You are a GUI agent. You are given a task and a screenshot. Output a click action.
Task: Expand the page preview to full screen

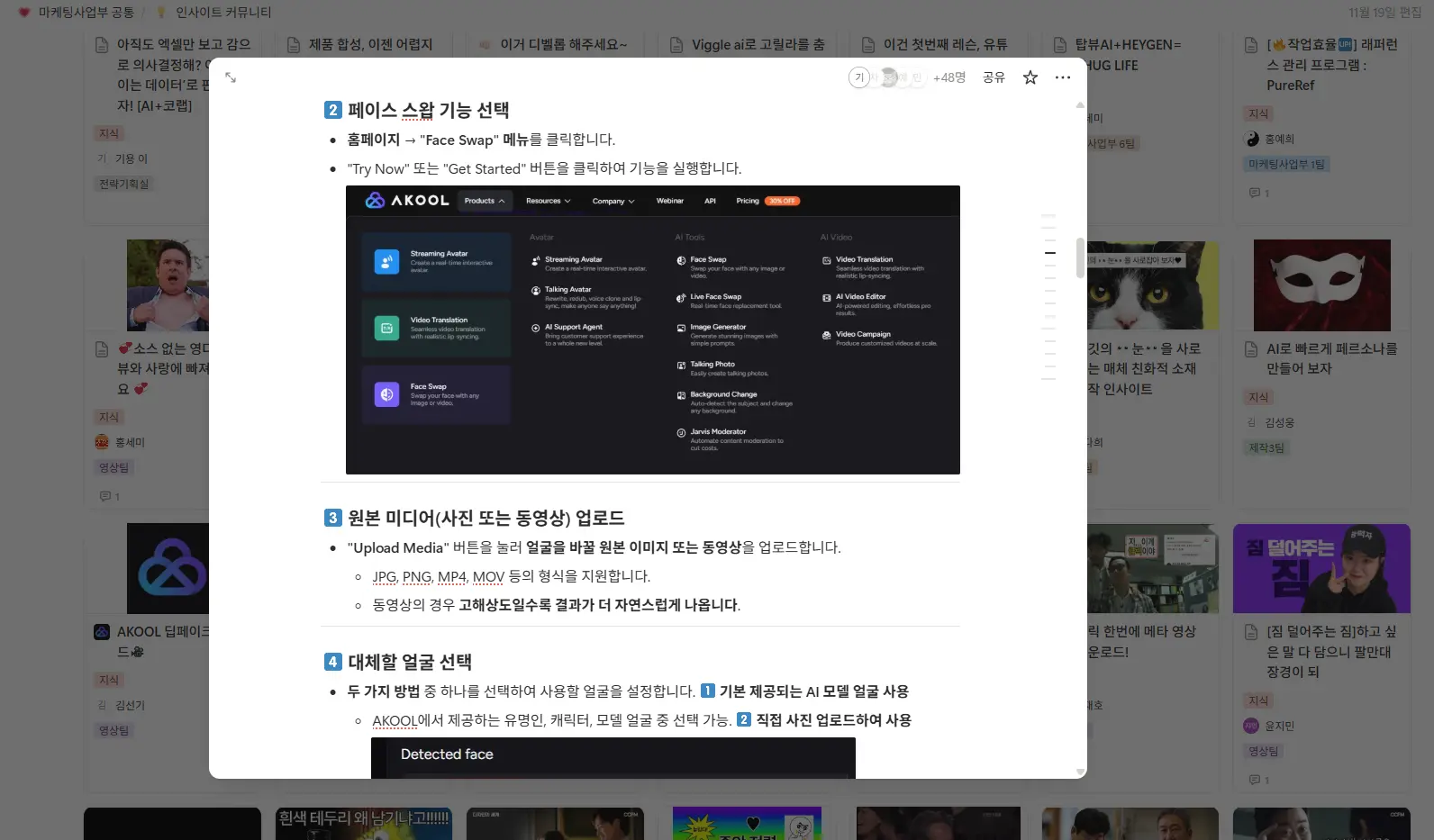(231, 77)
